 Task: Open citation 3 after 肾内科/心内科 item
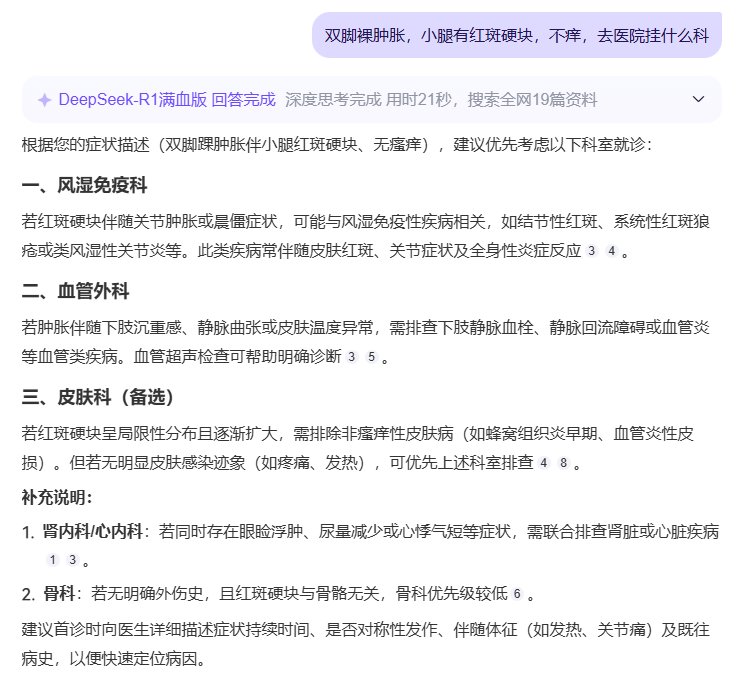(72, 560)
